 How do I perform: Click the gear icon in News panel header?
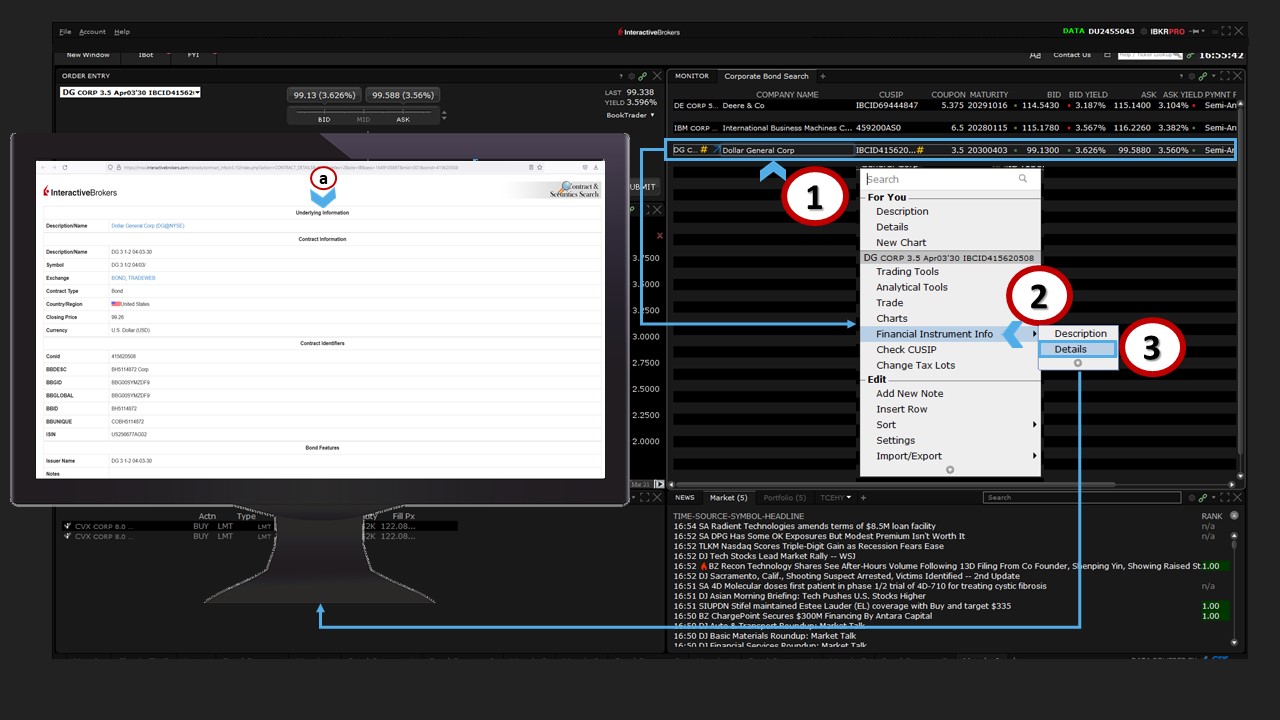tap(1192, 497)
